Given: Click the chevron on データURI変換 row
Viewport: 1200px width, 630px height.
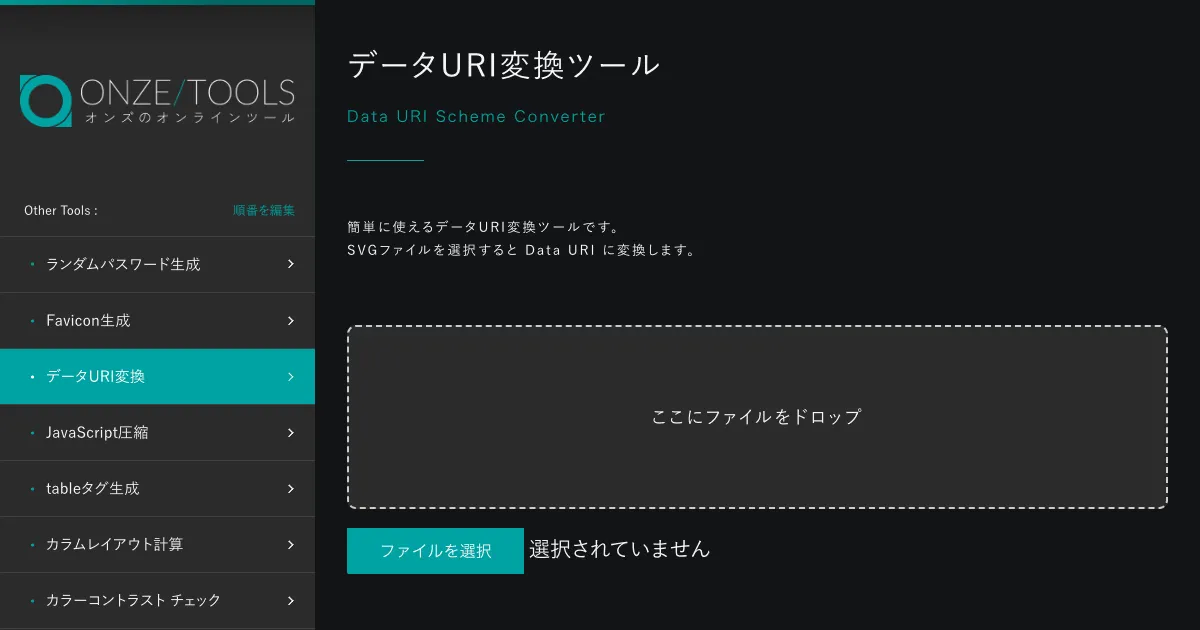Looking at the screenshot, I should pos(290,377).
